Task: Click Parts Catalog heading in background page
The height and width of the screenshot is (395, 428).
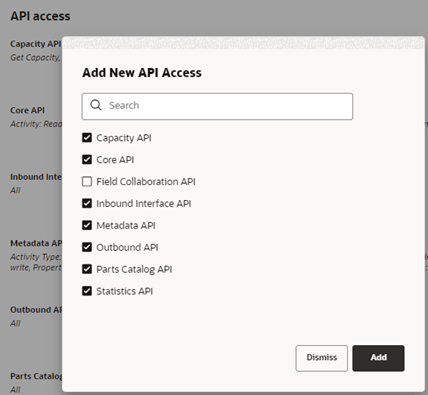Action: click(x=36, y=376)
